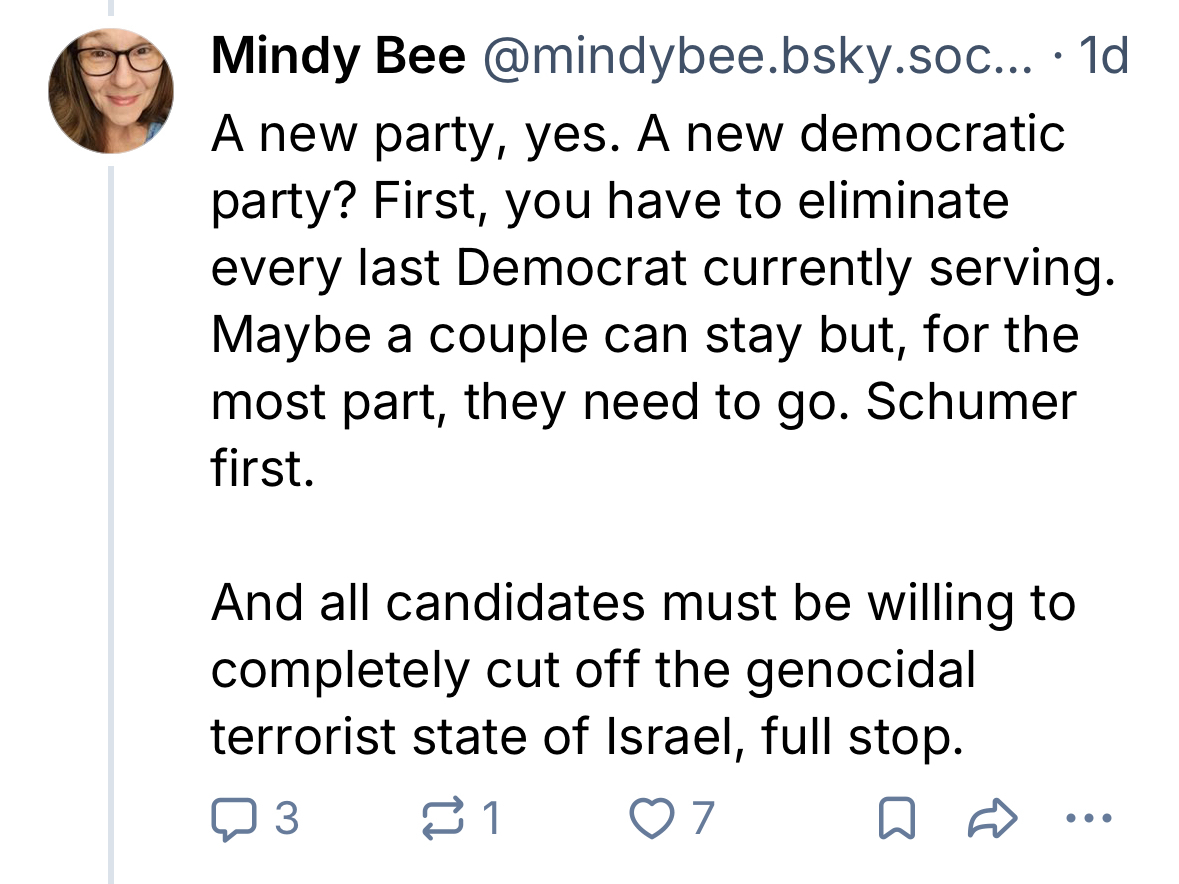Click the like count number 7
The width and height of the screenshot is (1179, 884).
[704, 820]
